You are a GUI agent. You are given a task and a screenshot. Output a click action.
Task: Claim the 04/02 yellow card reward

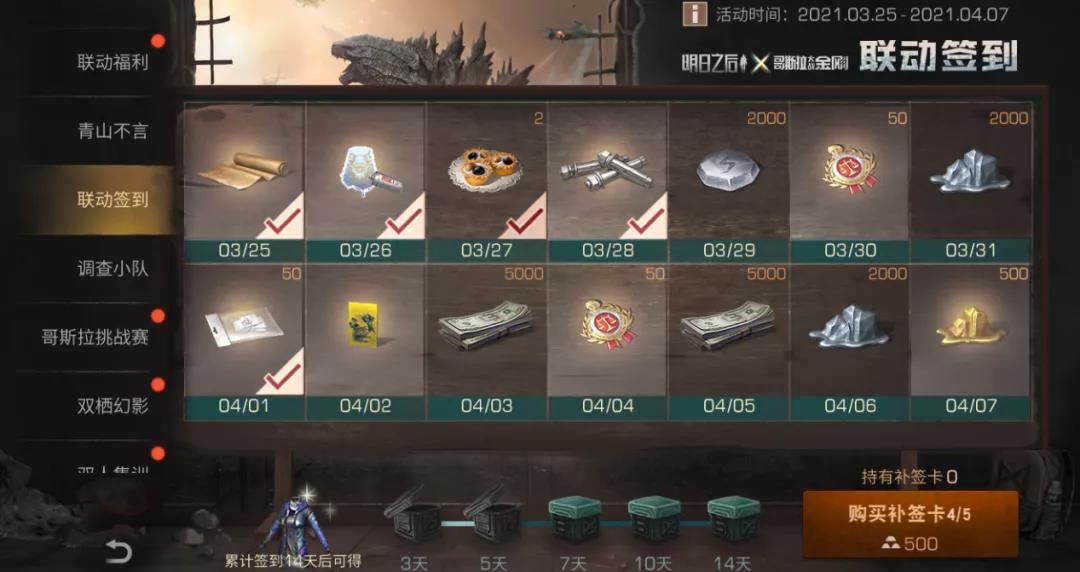[365, 342]
